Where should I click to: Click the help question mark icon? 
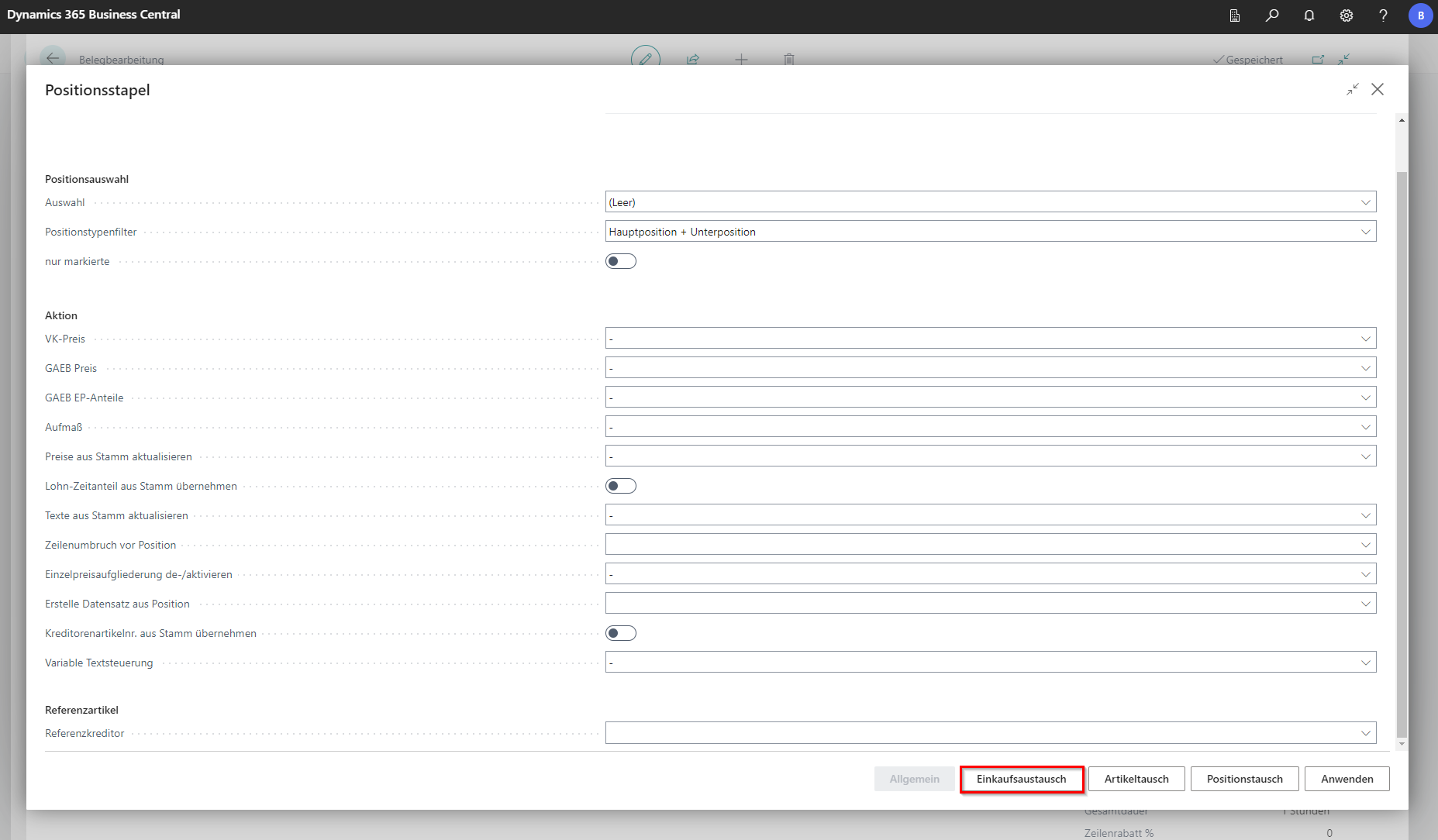pyautogui.click(x=1383, y=15)
